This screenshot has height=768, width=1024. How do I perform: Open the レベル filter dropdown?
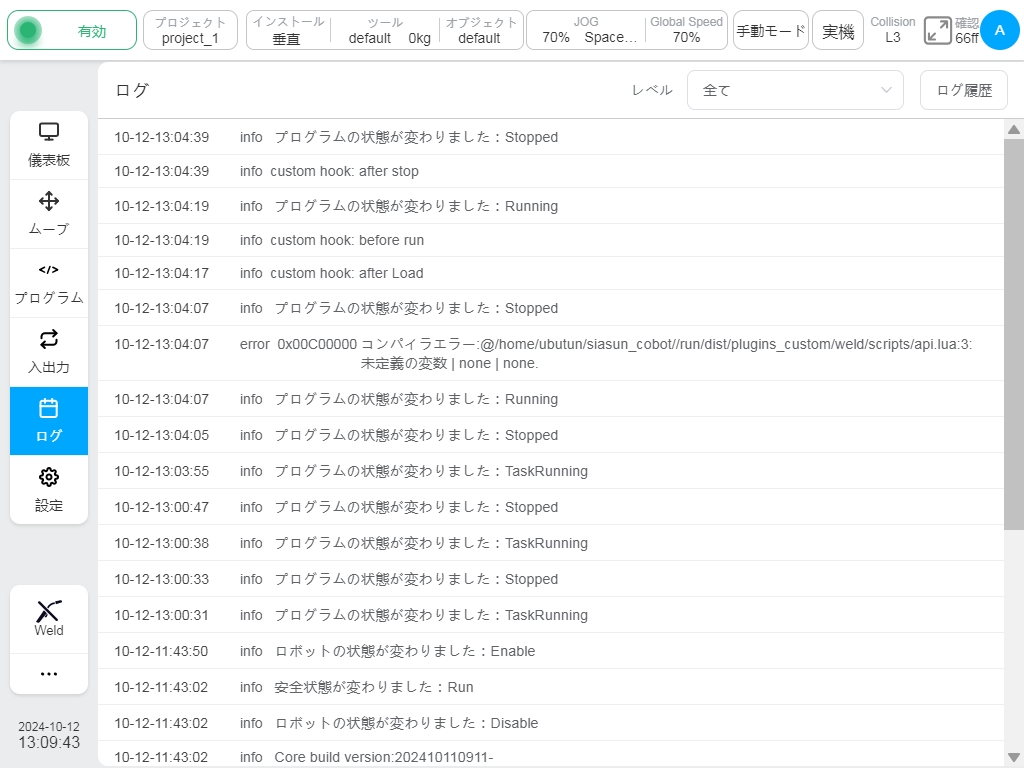[795, 90]
